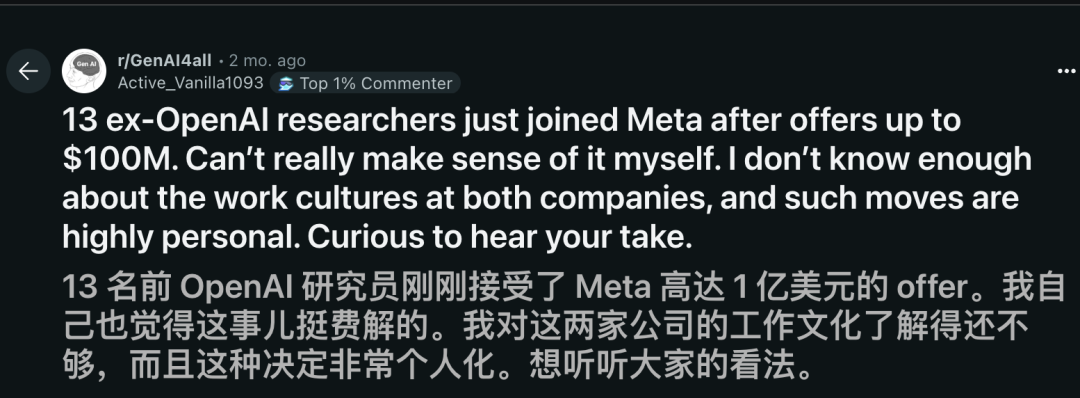The width and height of the screenshot is (1080, 398).
Task: Go back using the left arrow button
Action: (x=28, y=71)
